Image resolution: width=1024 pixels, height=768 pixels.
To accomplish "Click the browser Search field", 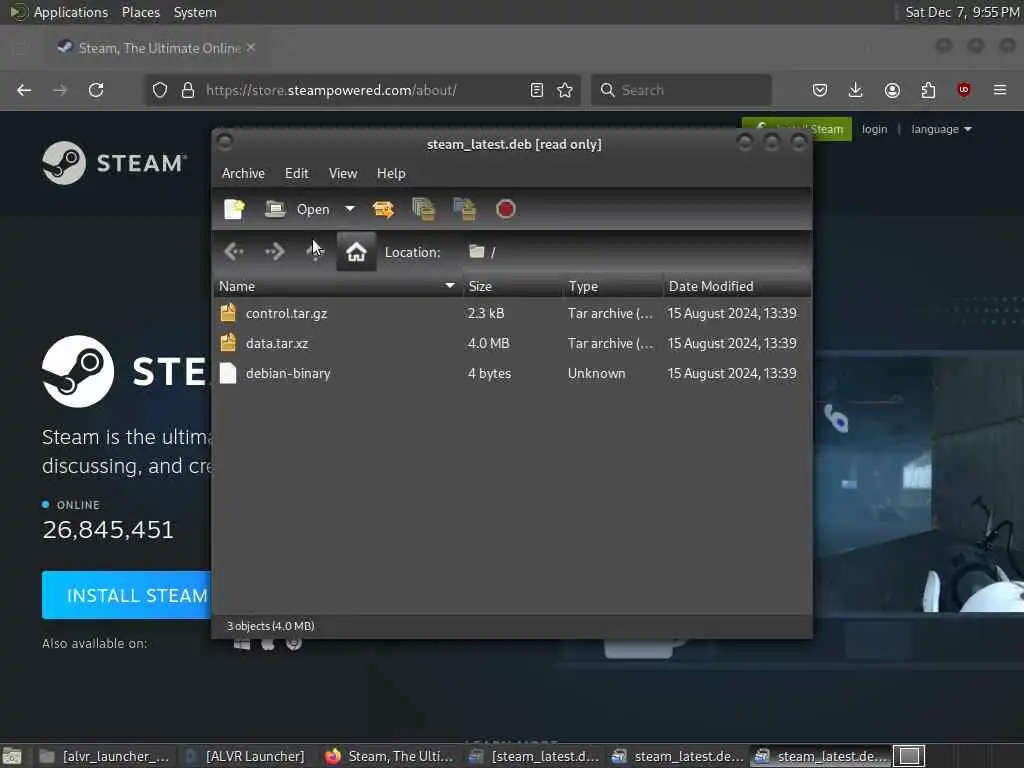I will pos(681,90).
